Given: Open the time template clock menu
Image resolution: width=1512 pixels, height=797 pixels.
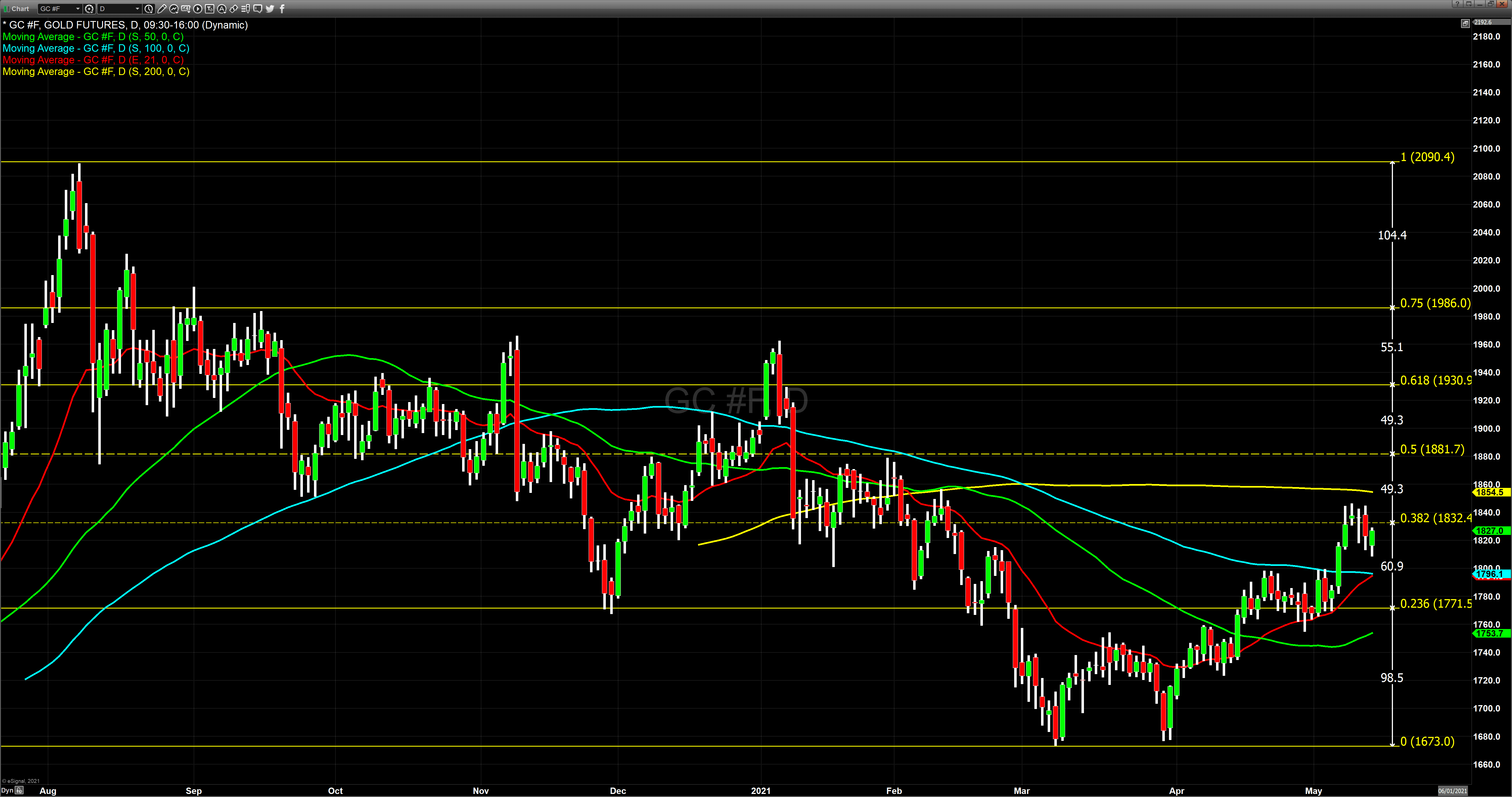Looking at the screenshot, I should pos(149,9).
